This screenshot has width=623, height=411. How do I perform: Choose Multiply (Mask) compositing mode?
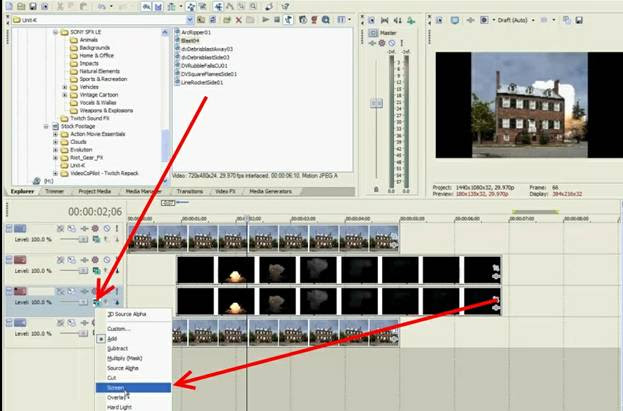coord(133,358)
